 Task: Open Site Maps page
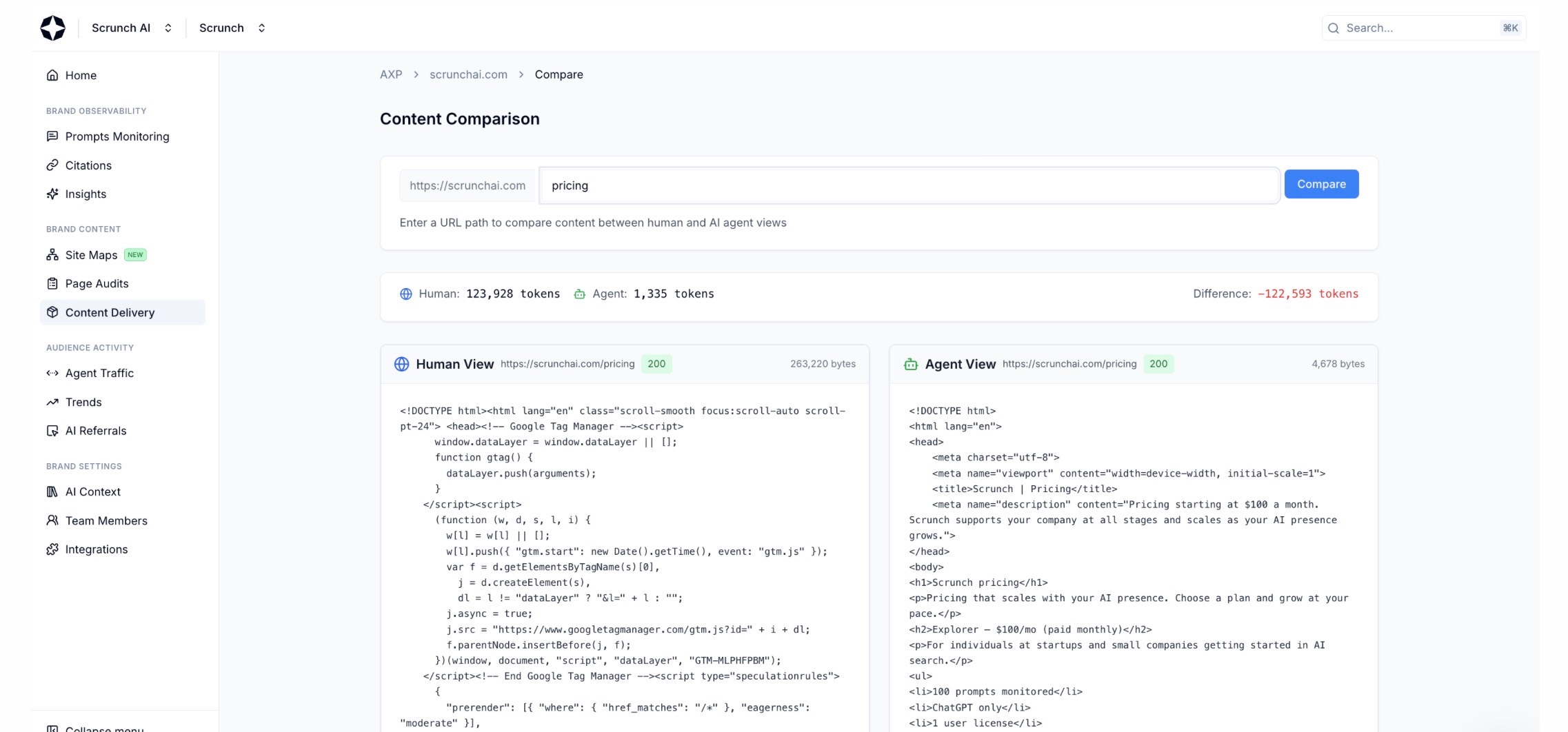click(123, 255)
